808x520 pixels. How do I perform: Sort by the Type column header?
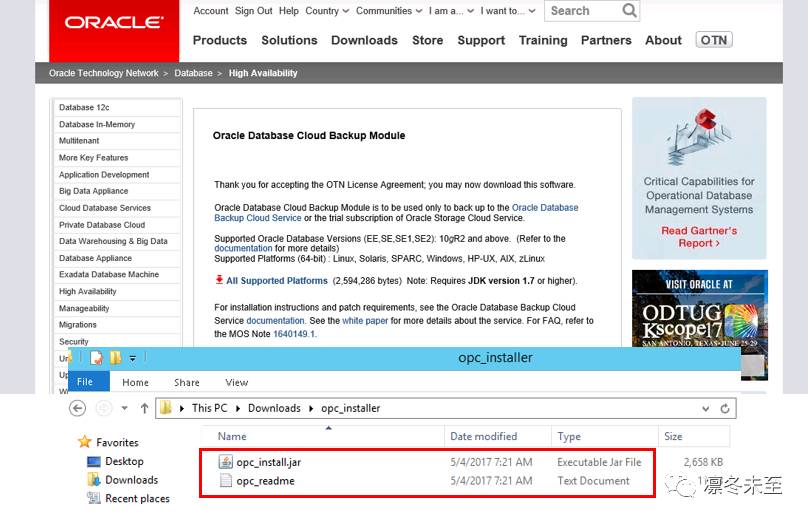(x=604, y=436)
